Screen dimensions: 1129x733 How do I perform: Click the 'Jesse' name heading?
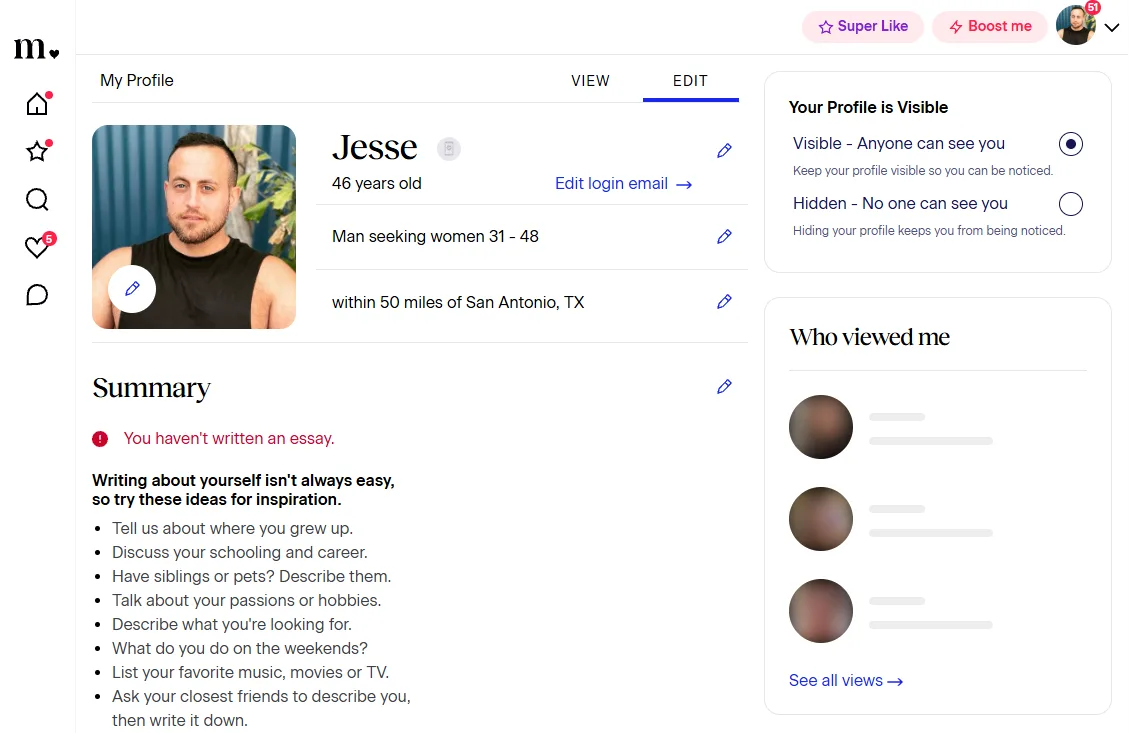click(x=374, y=148)
